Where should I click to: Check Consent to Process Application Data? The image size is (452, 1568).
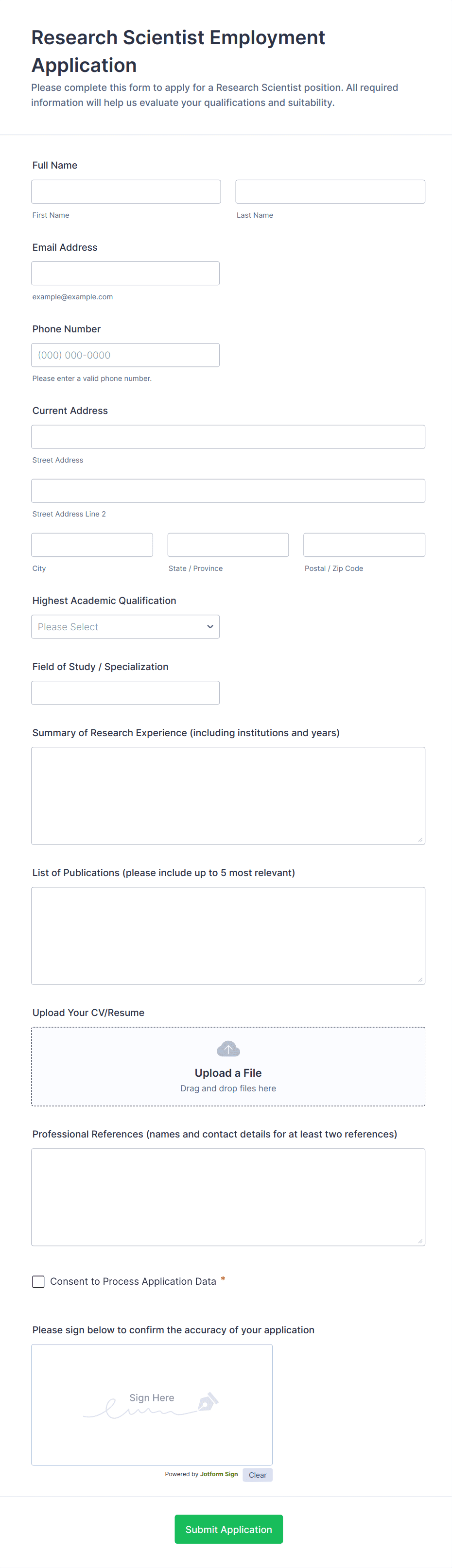coord(38,1281)
